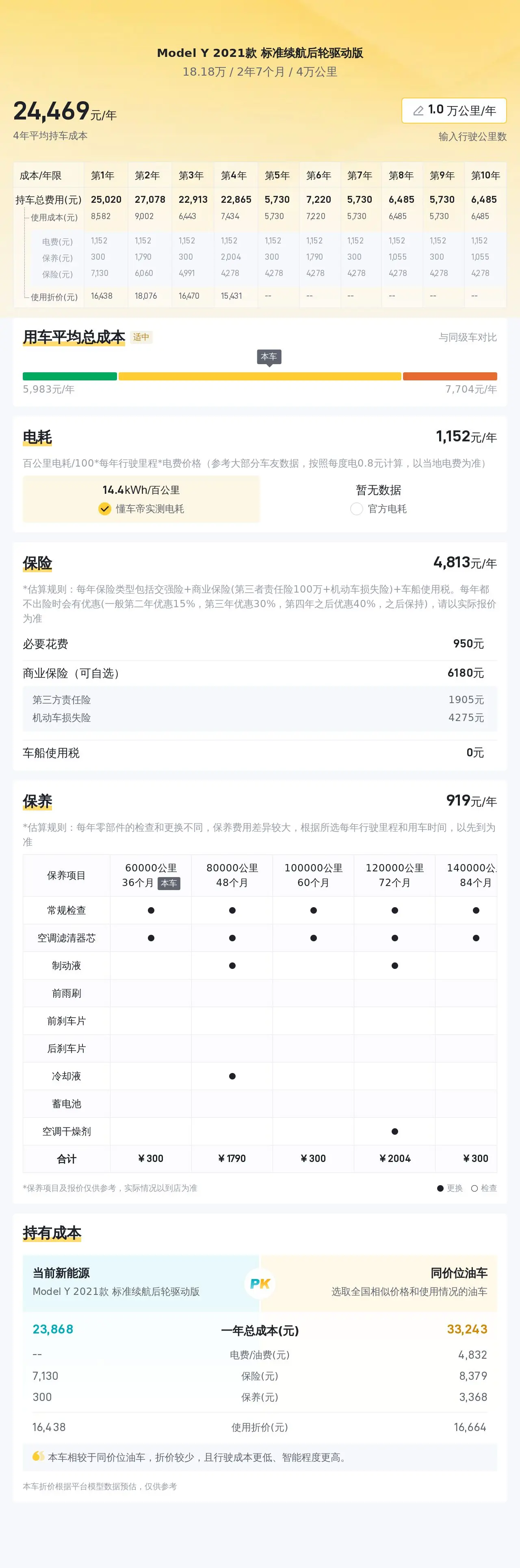Viewport: 520px width, 1568px height.
Task: Click the 电耗 section heading
Action: (37, 437)
